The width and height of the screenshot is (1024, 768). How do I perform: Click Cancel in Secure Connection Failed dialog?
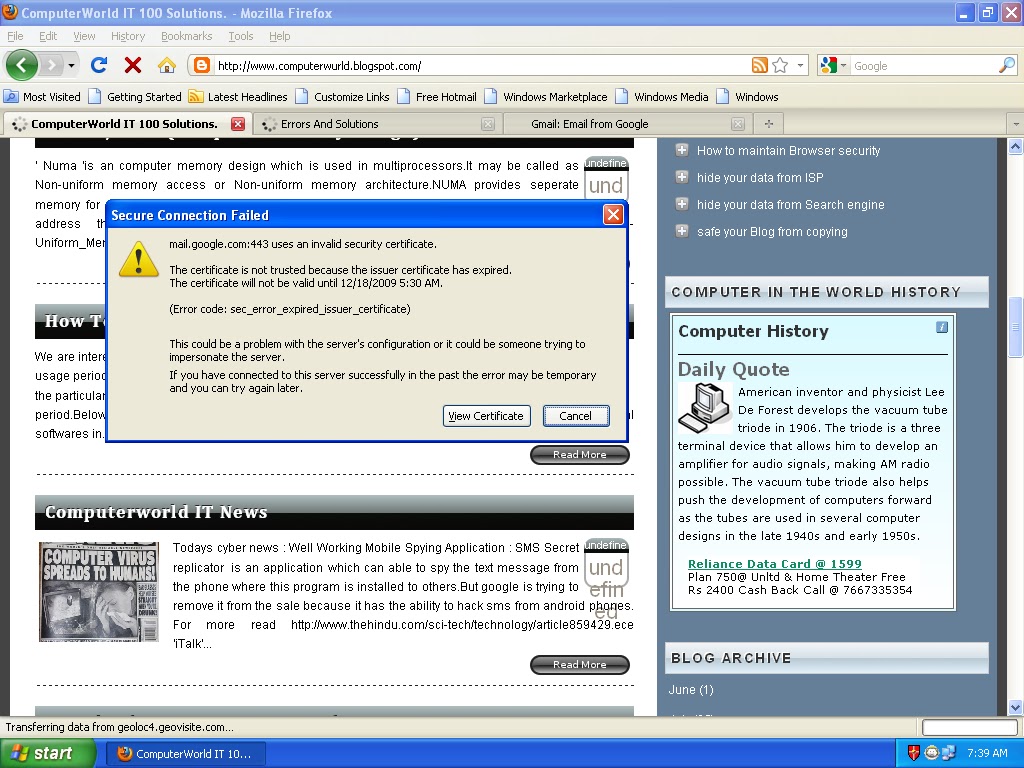coord(575,416)
